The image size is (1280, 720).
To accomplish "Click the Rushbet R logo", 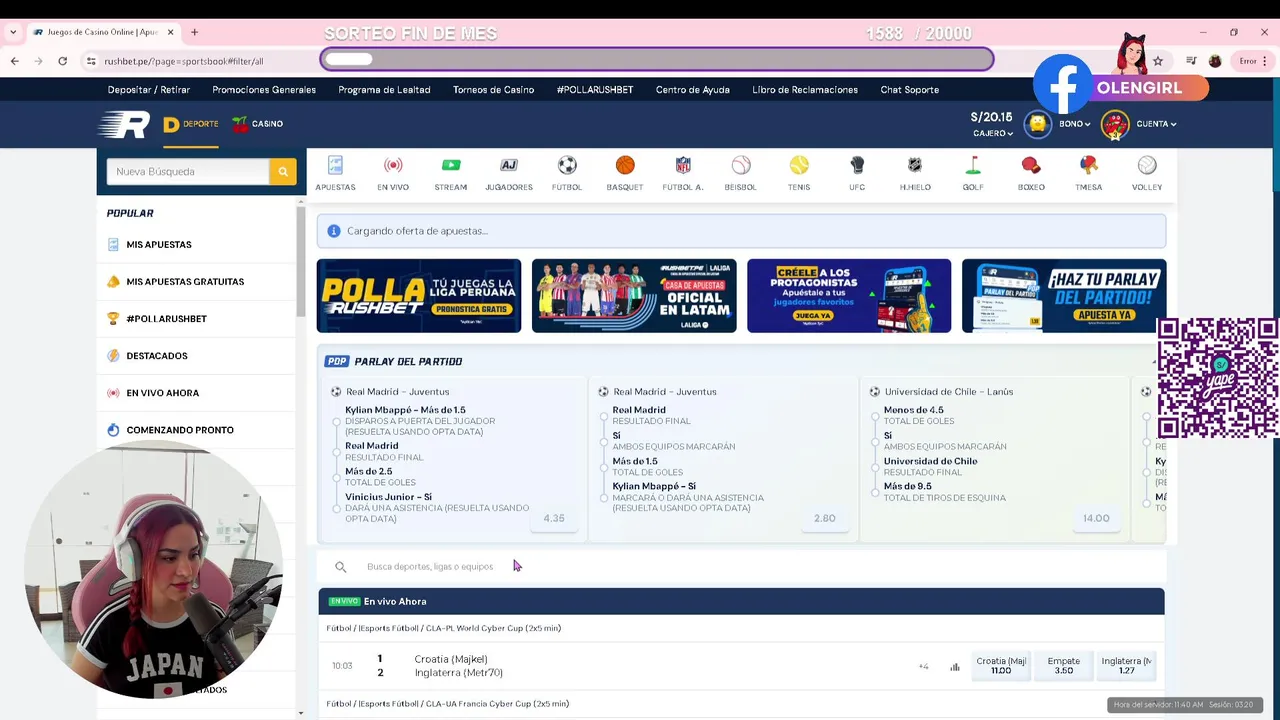I will (124, 124).
